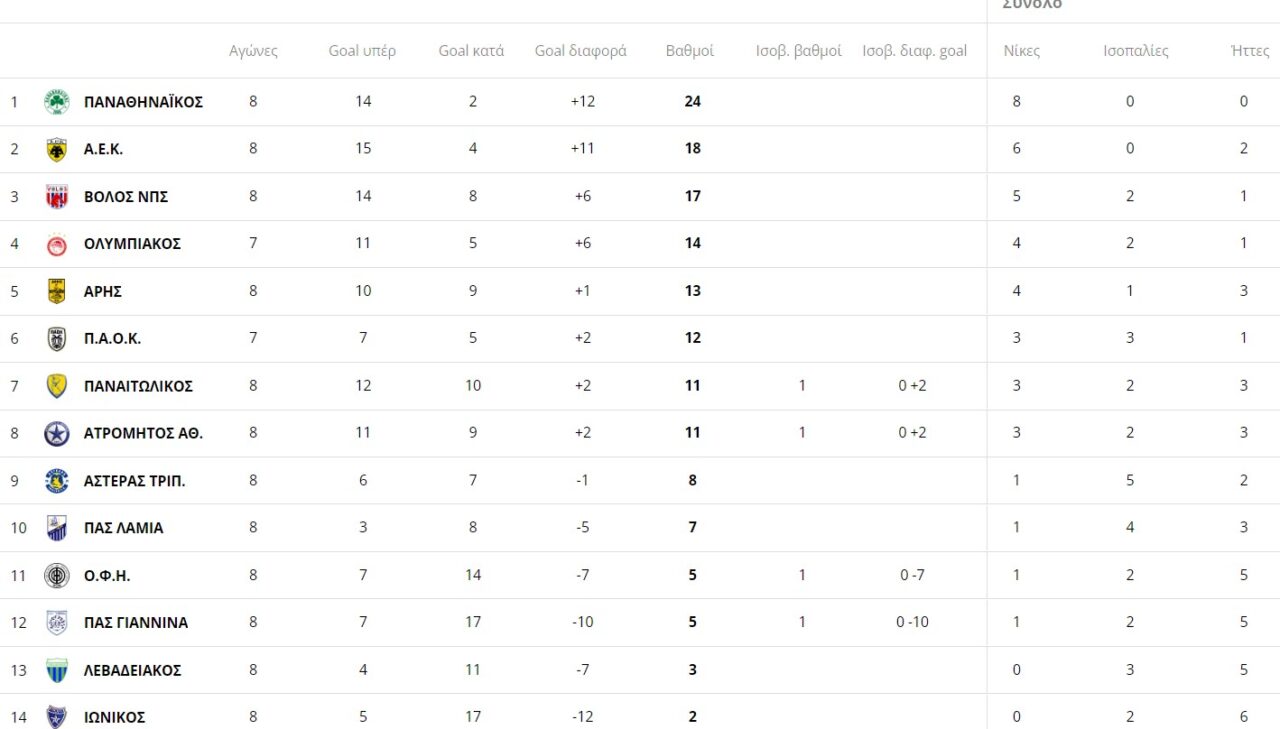Image resolution: width=1280 pixels, height=729 pixels.
Task: Sort by Goal διαφορά column header
Action: coord(580,51)
